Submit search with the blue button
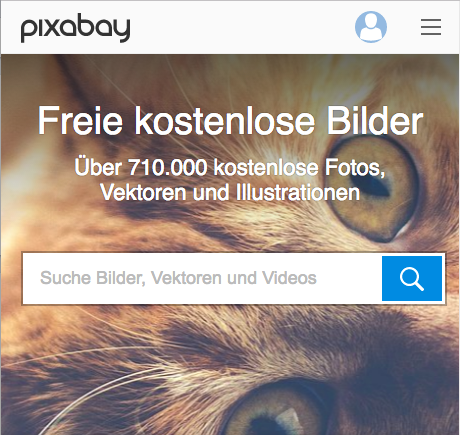 coord(412,279)
